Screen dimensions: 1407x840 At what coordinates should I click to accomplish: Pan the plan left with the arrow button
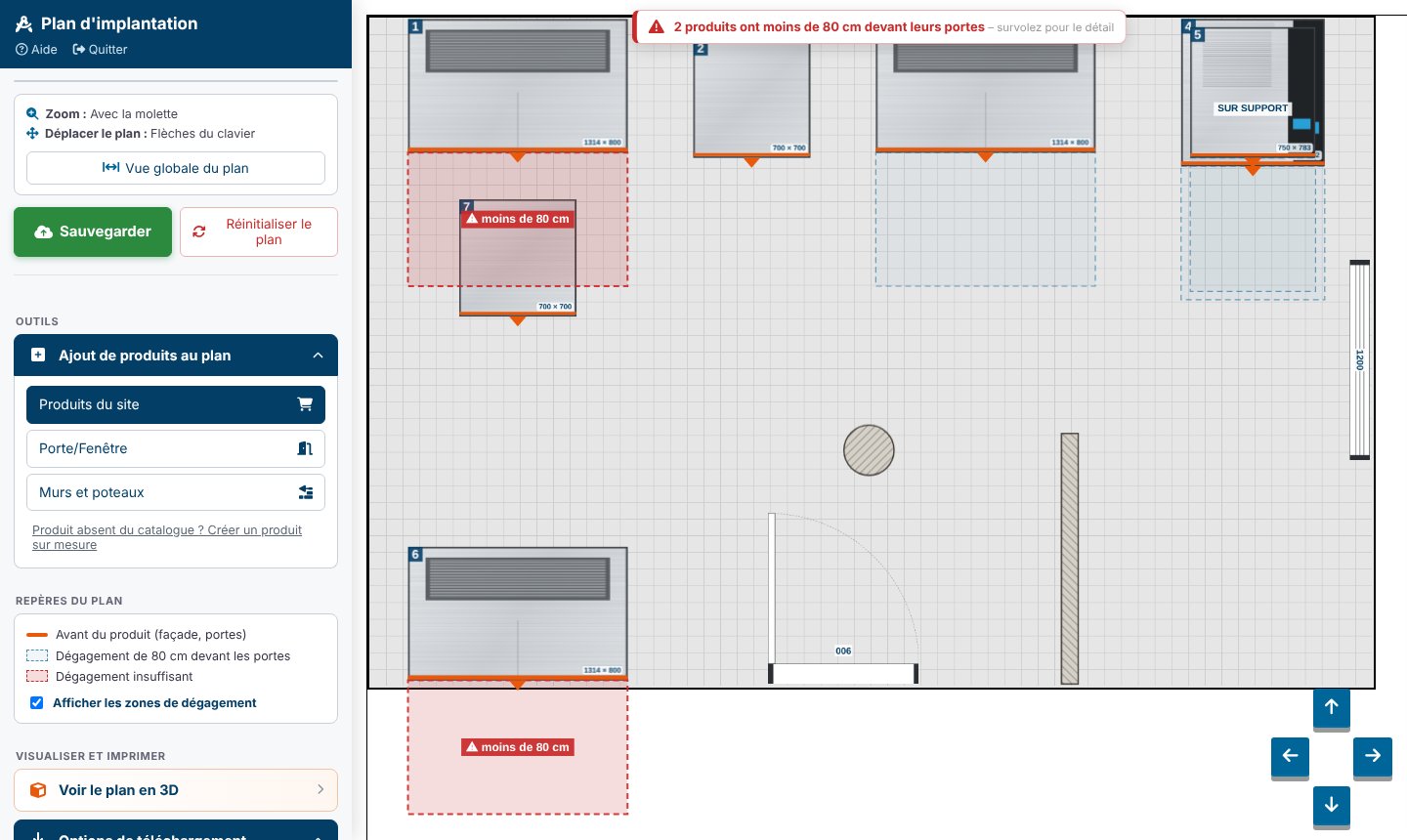pos(1290,756)
